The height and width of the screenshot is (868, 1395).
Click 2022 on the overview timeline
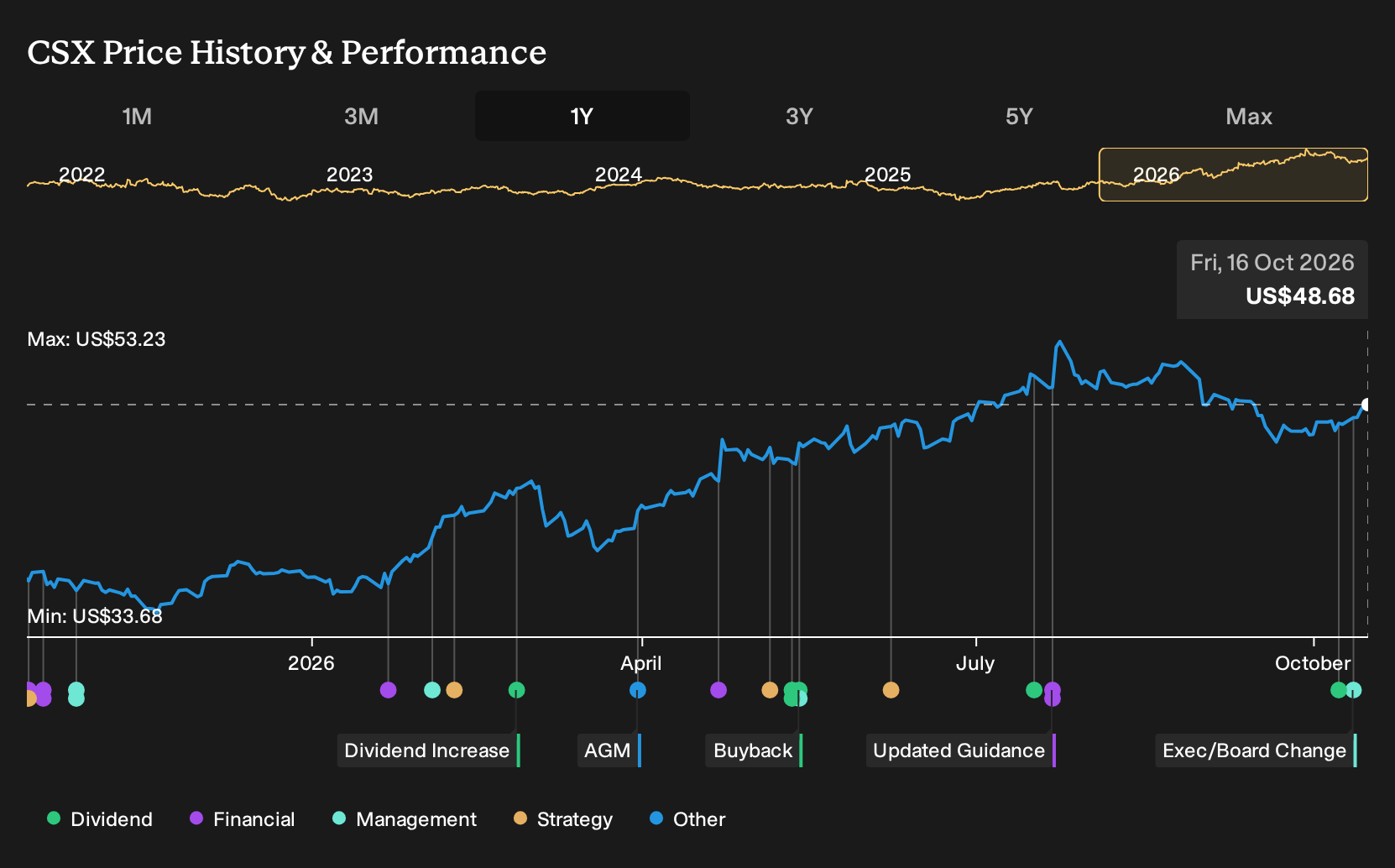click(82, 175)
